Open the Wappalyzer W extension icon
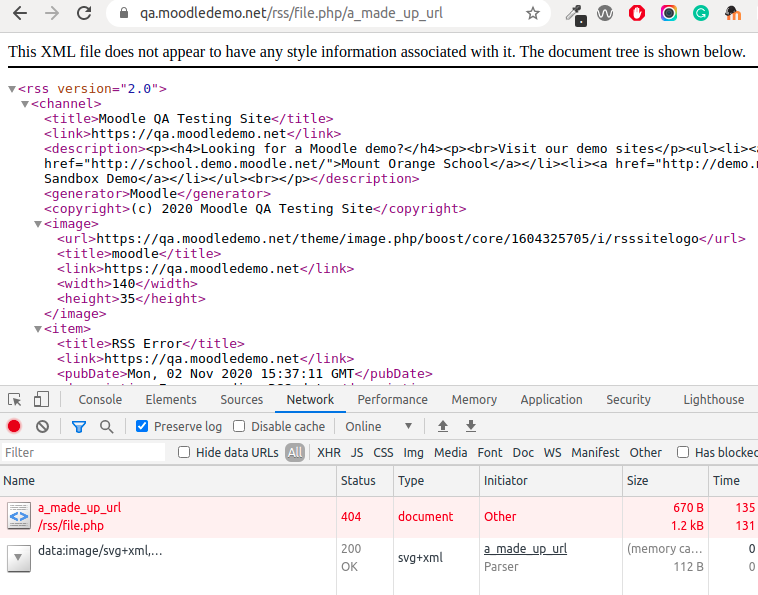 (605, 13)
